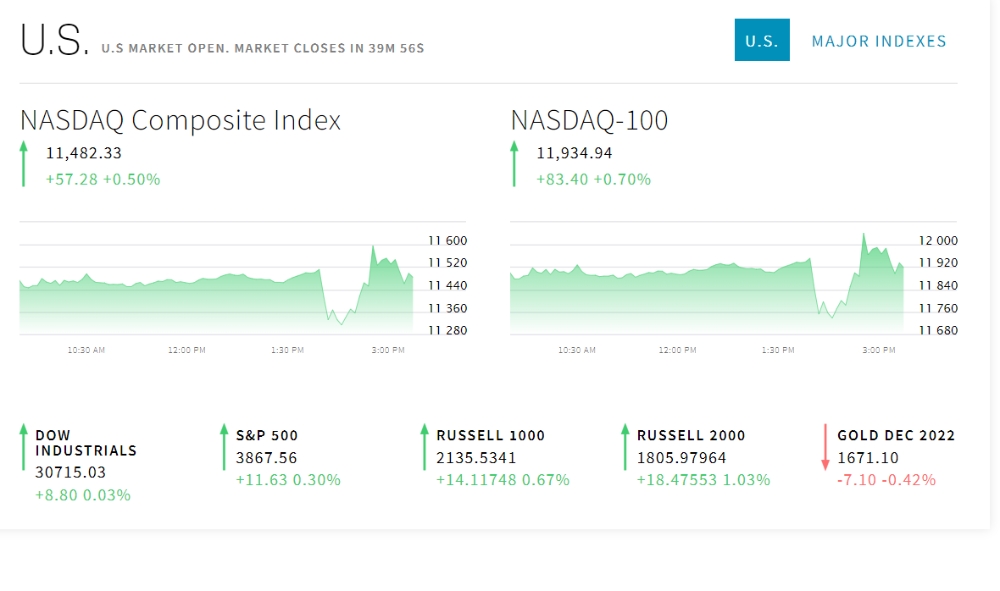Open the Russell 1000 quote

pos(490,435)
